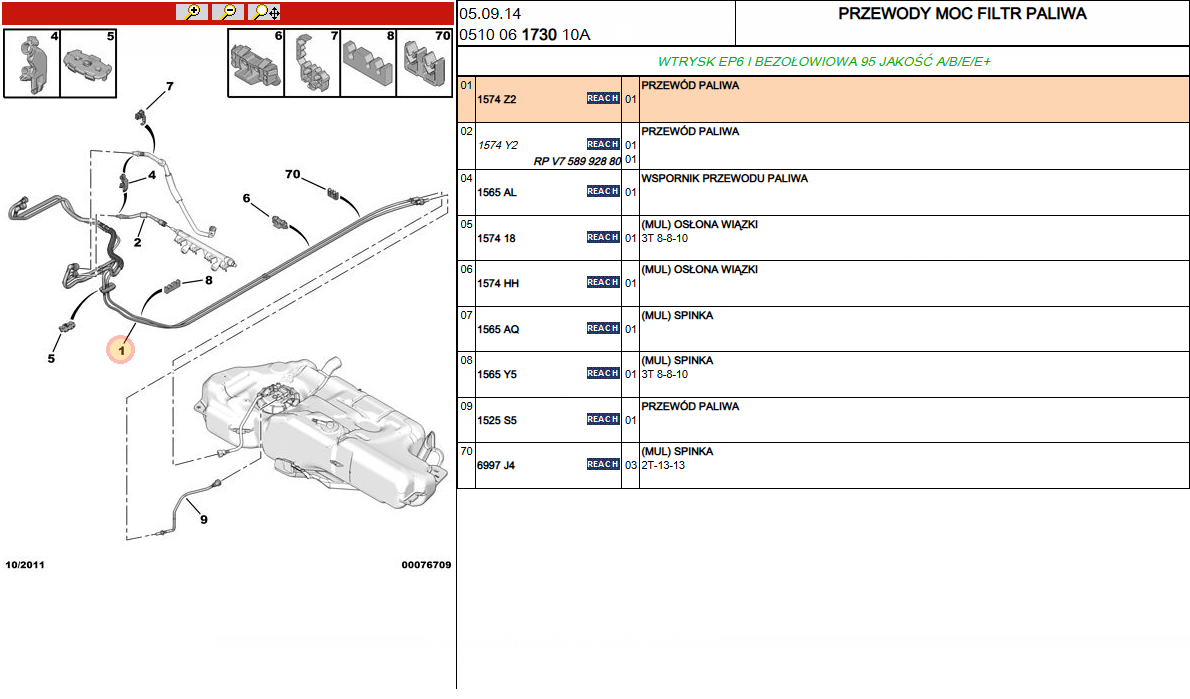This screenshot has height=699, width=1190.
Task: Open part thumbnail 70 clip image
Action: [x=424, y=64]
